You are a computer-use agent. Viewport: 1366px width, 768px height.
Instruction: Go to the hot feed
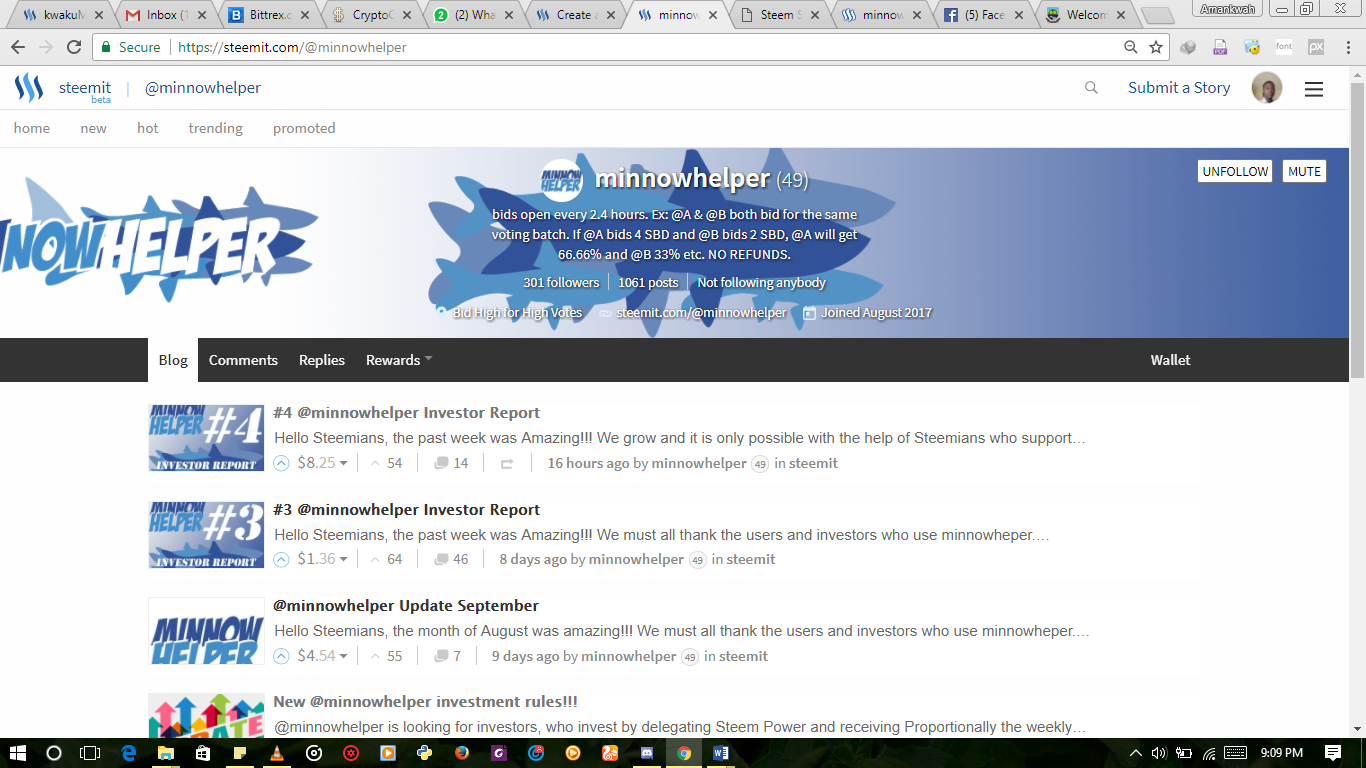(148, 128)
